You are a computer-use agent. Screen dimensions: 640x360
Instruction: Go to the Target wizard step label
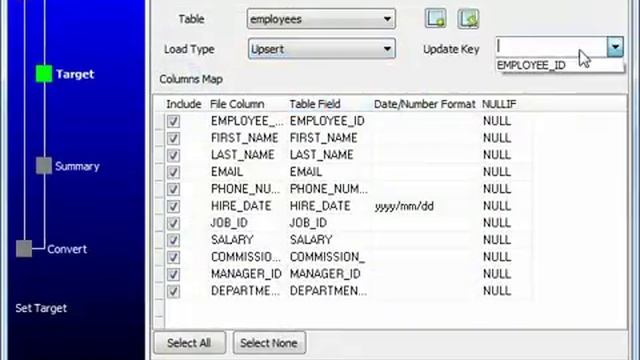click(75, 74)
